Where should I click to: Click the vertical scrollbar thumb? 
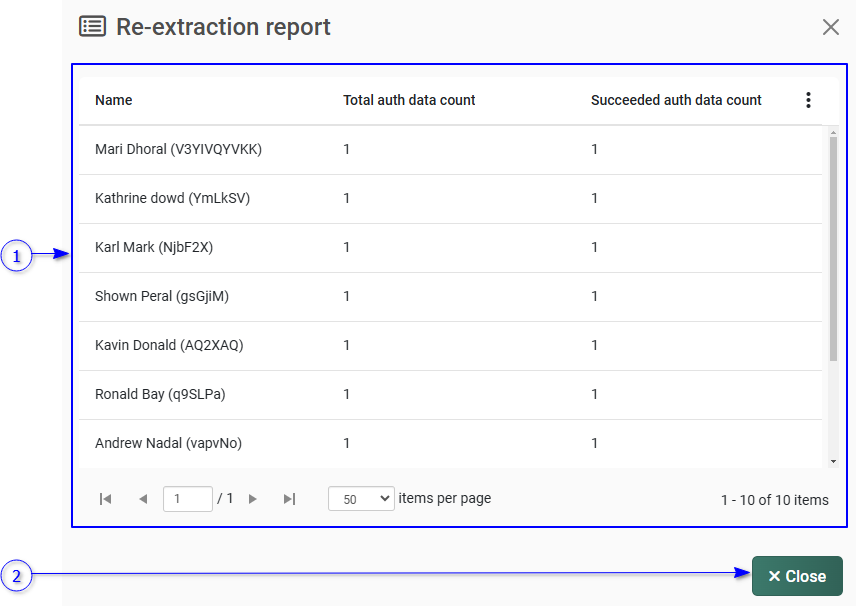coord(833,248)
